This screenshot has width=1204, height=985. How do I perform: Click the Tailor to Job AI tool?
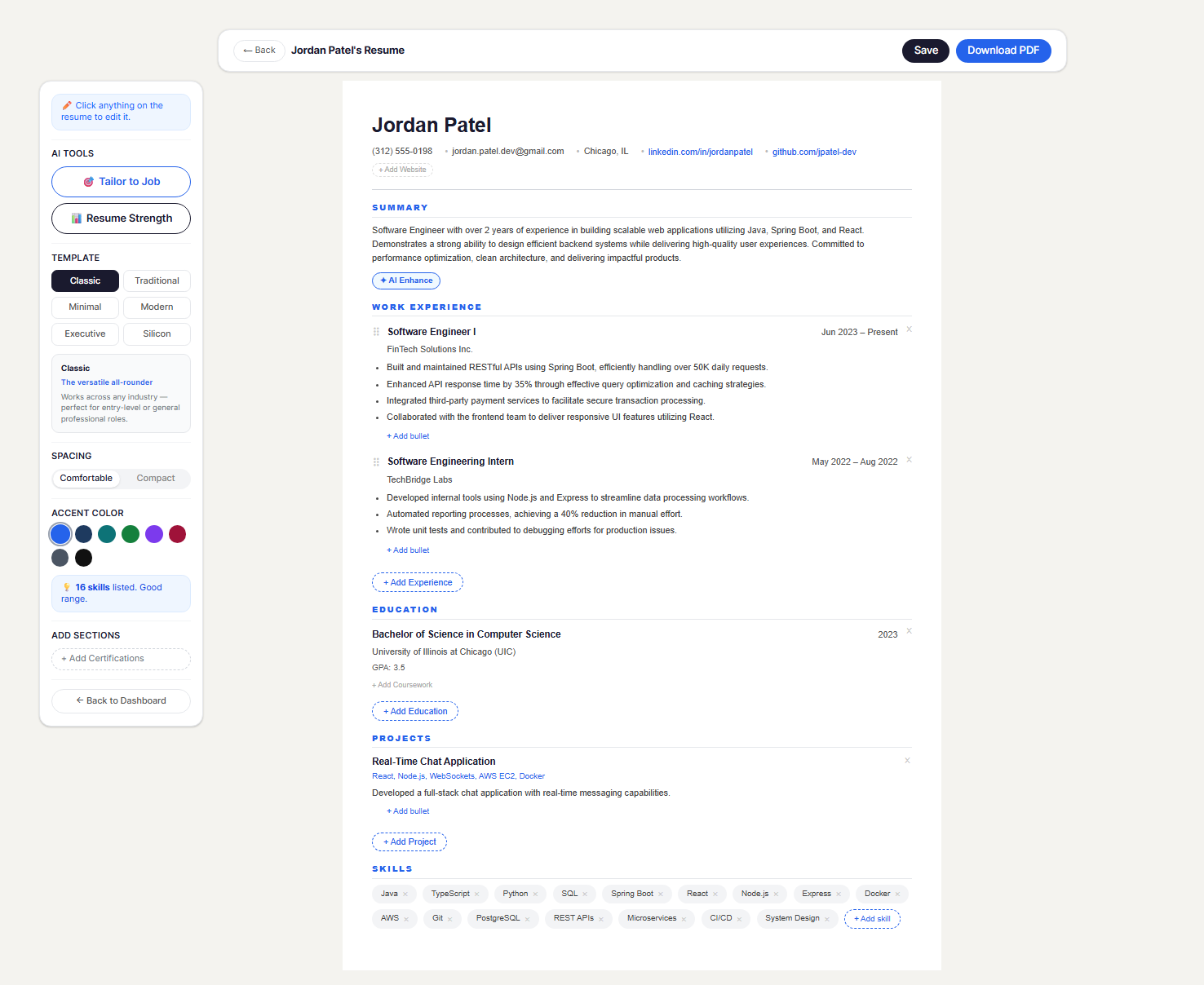pyautogui.click(x=121, y=181)
